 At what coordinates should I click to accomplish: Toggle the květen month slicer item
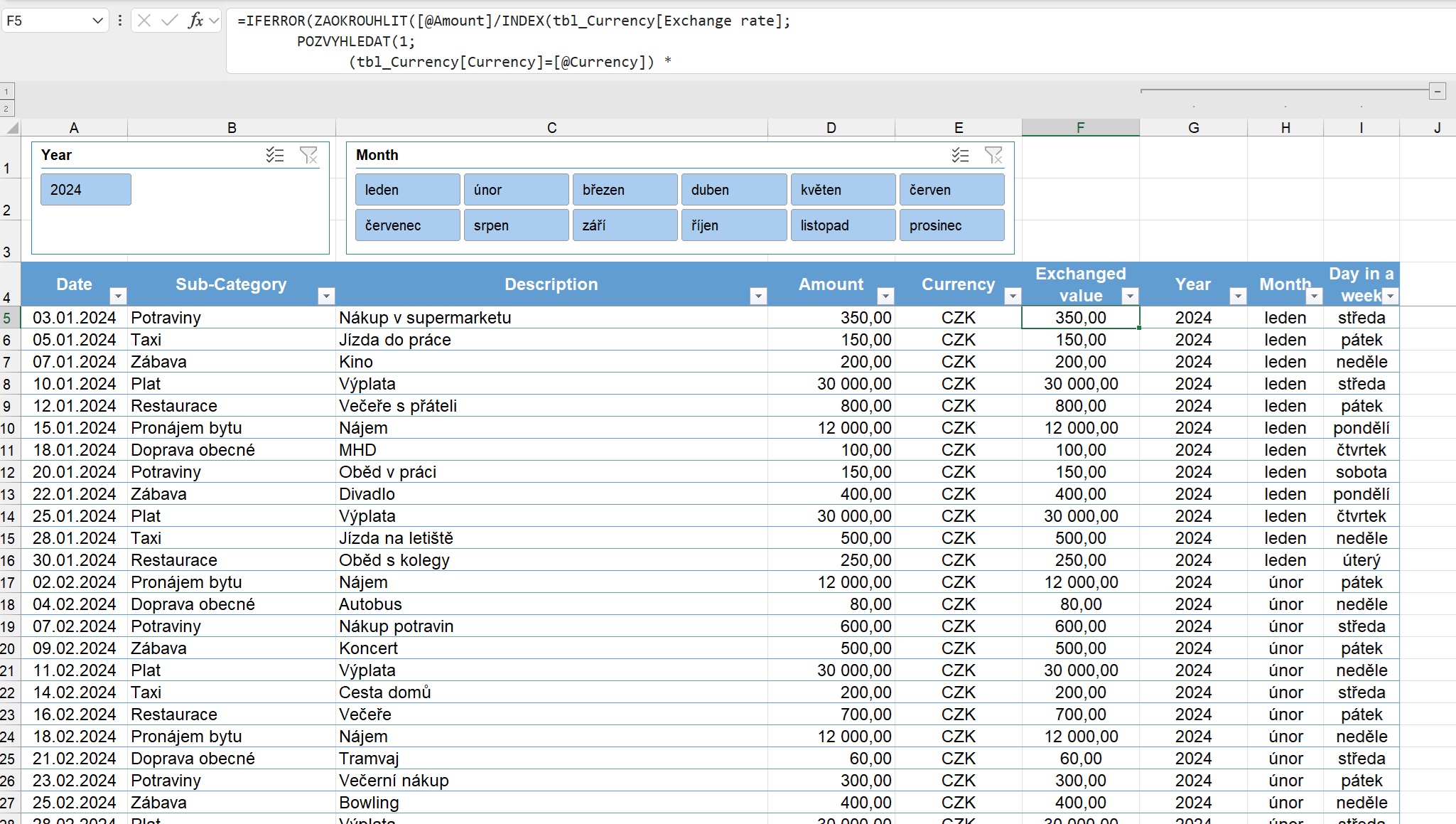click(843, 190)
